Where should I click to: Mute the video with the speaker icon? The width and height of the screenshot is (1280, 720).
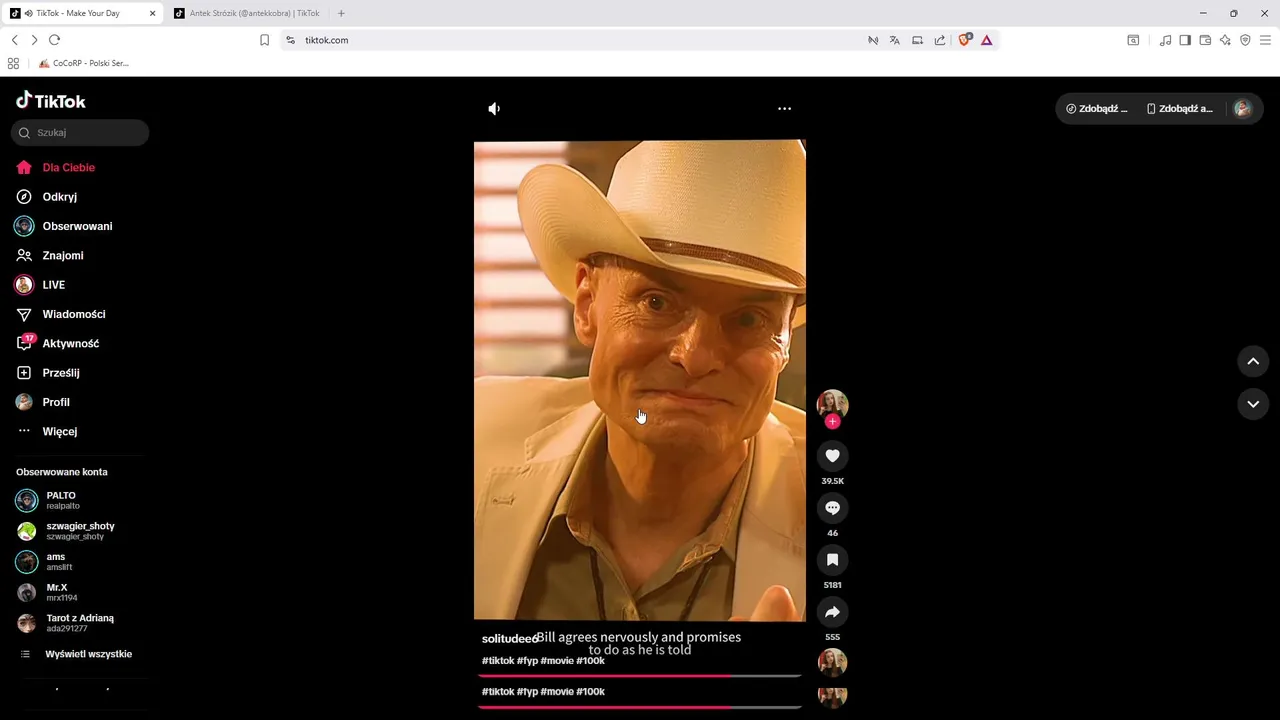pos(494,108)
